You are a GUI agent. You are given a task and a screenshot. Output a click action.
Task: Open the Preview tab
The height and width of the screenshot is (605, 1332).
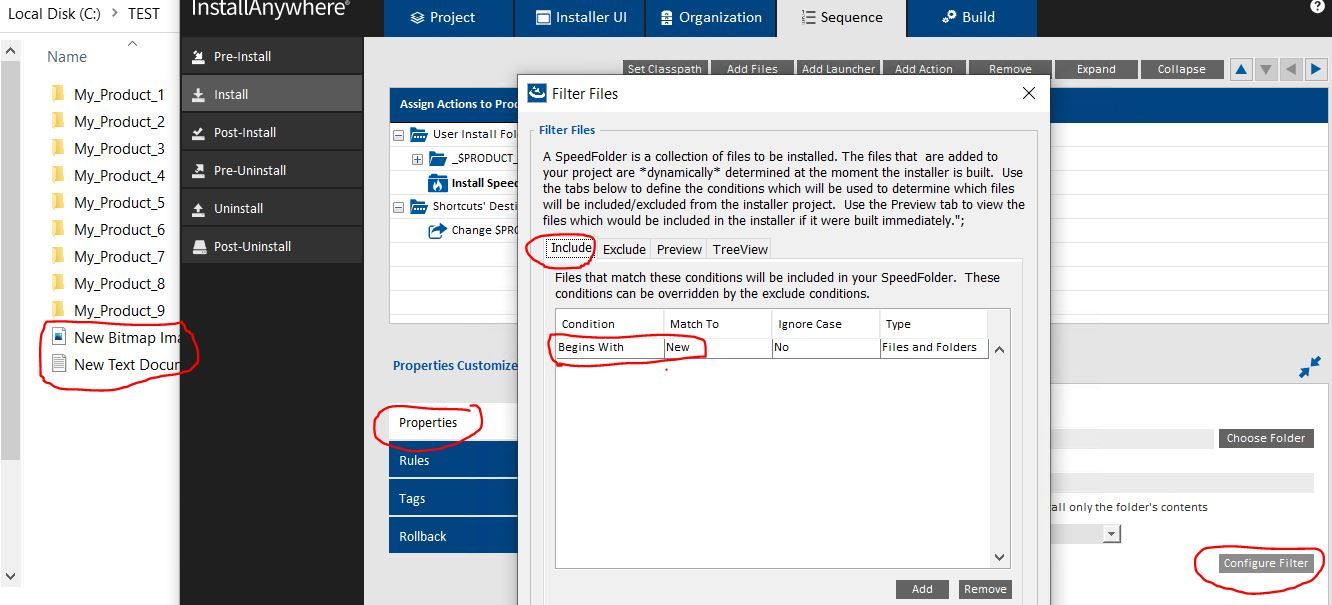click(x=679, y=249)
